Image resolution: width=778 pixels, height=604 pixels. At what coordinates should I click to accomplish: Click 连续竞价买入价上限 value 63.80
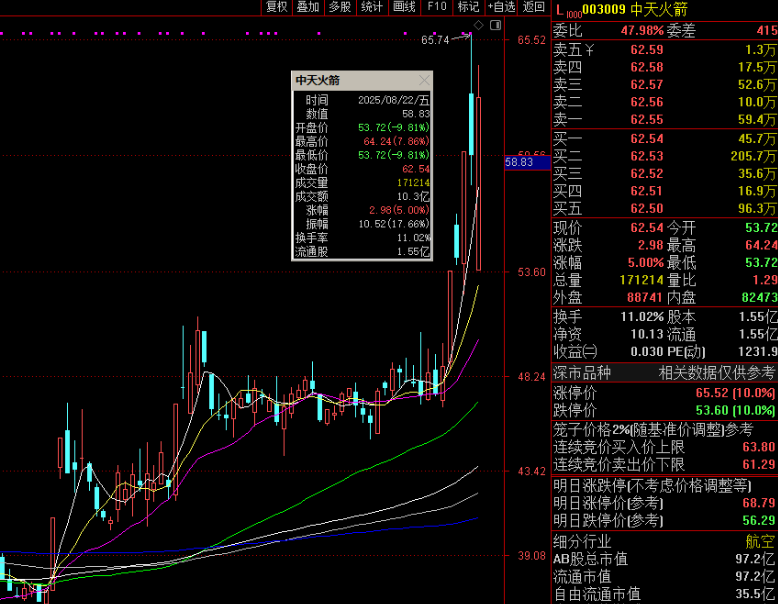pyautogui.click(x=758, y=447)
